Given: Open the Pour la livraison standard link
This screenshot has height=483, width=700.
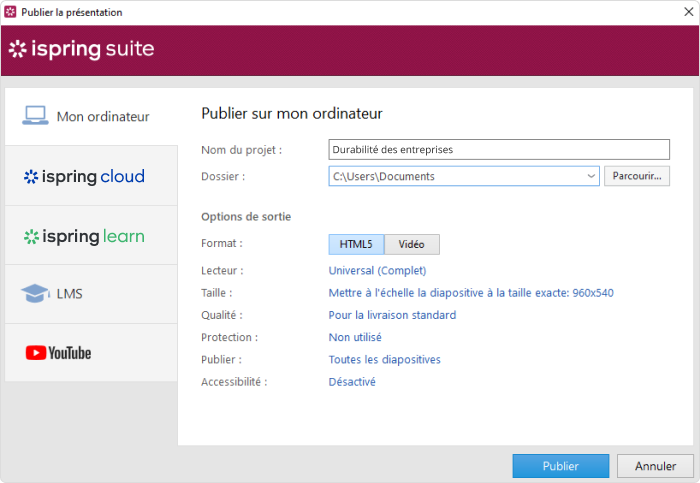Looking at the screenshot, I should (392, 315).
